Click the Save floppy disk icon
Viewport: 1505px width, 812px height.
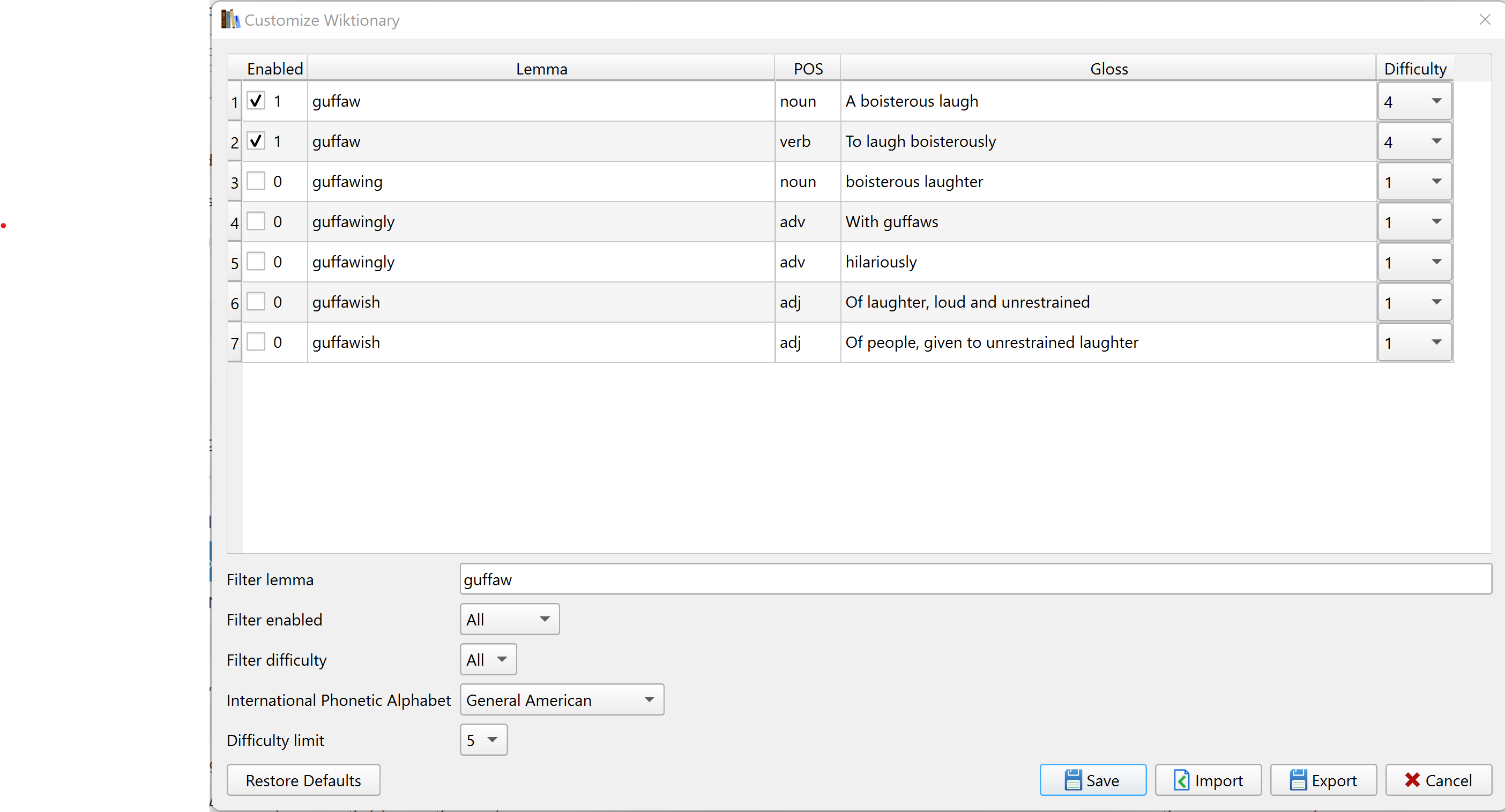pyautogui.click(x=1072, y=780)
